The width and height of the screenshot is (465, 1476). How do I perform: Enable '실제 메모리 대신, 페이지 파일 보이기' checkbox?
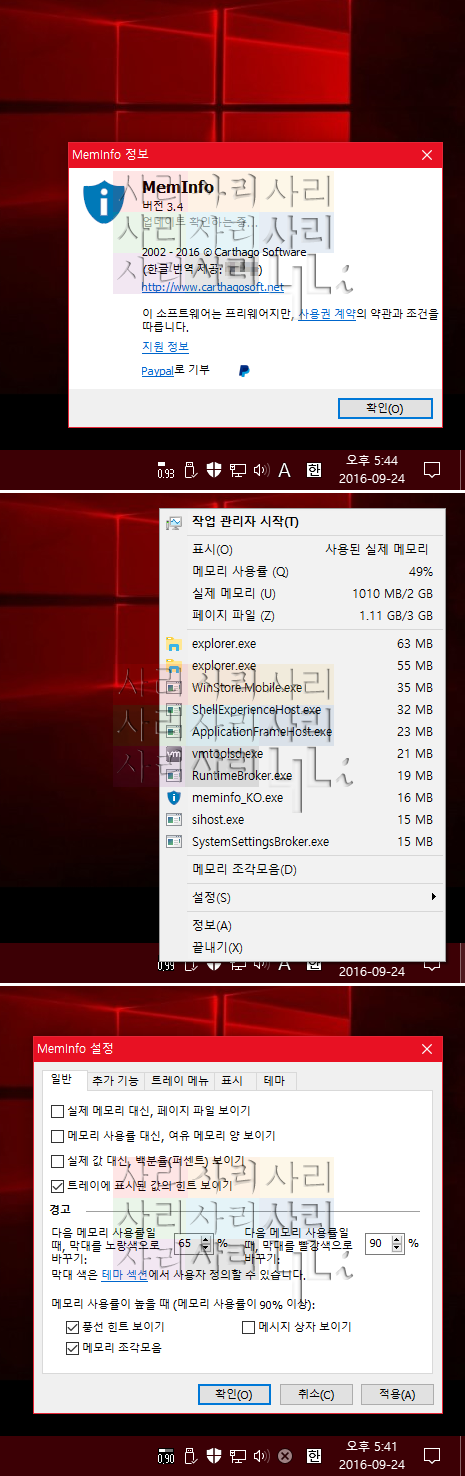pos(57,1111)
